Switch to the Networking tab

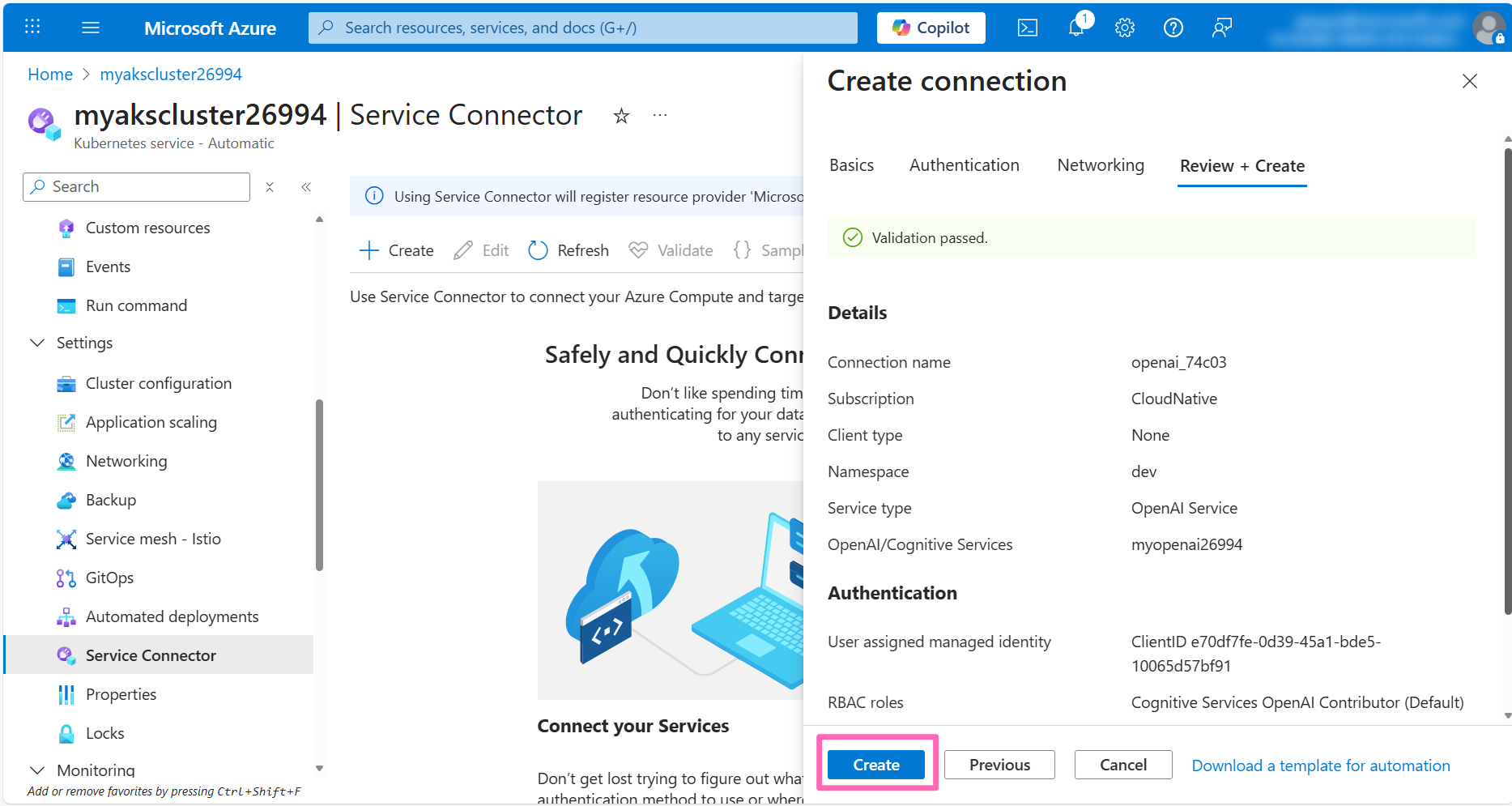point(1100,165)
